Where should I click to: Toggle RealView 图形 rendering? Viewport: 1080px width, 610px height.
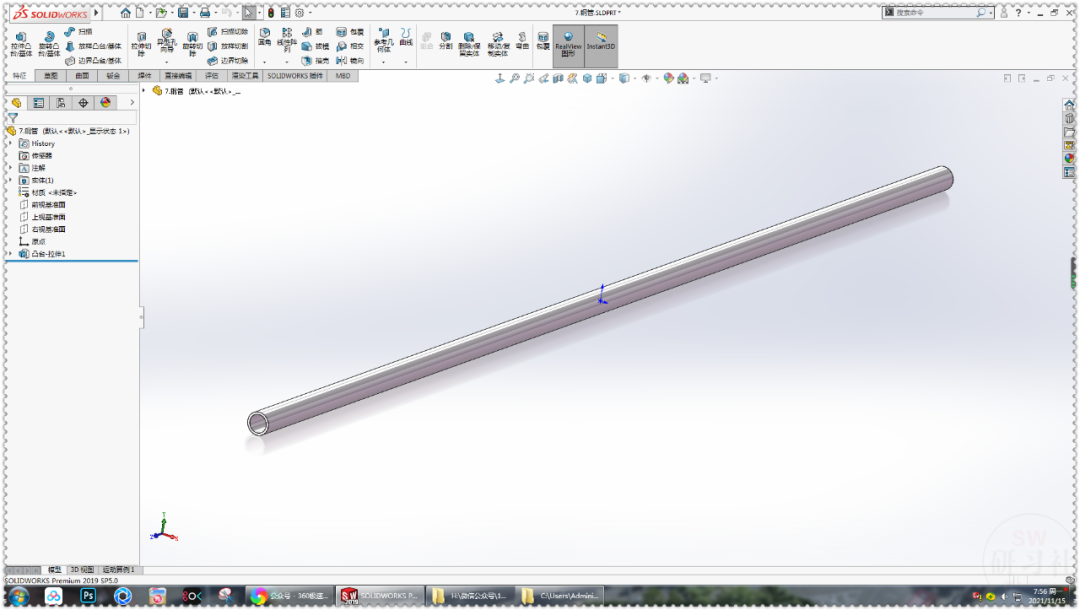coord(569,43)
